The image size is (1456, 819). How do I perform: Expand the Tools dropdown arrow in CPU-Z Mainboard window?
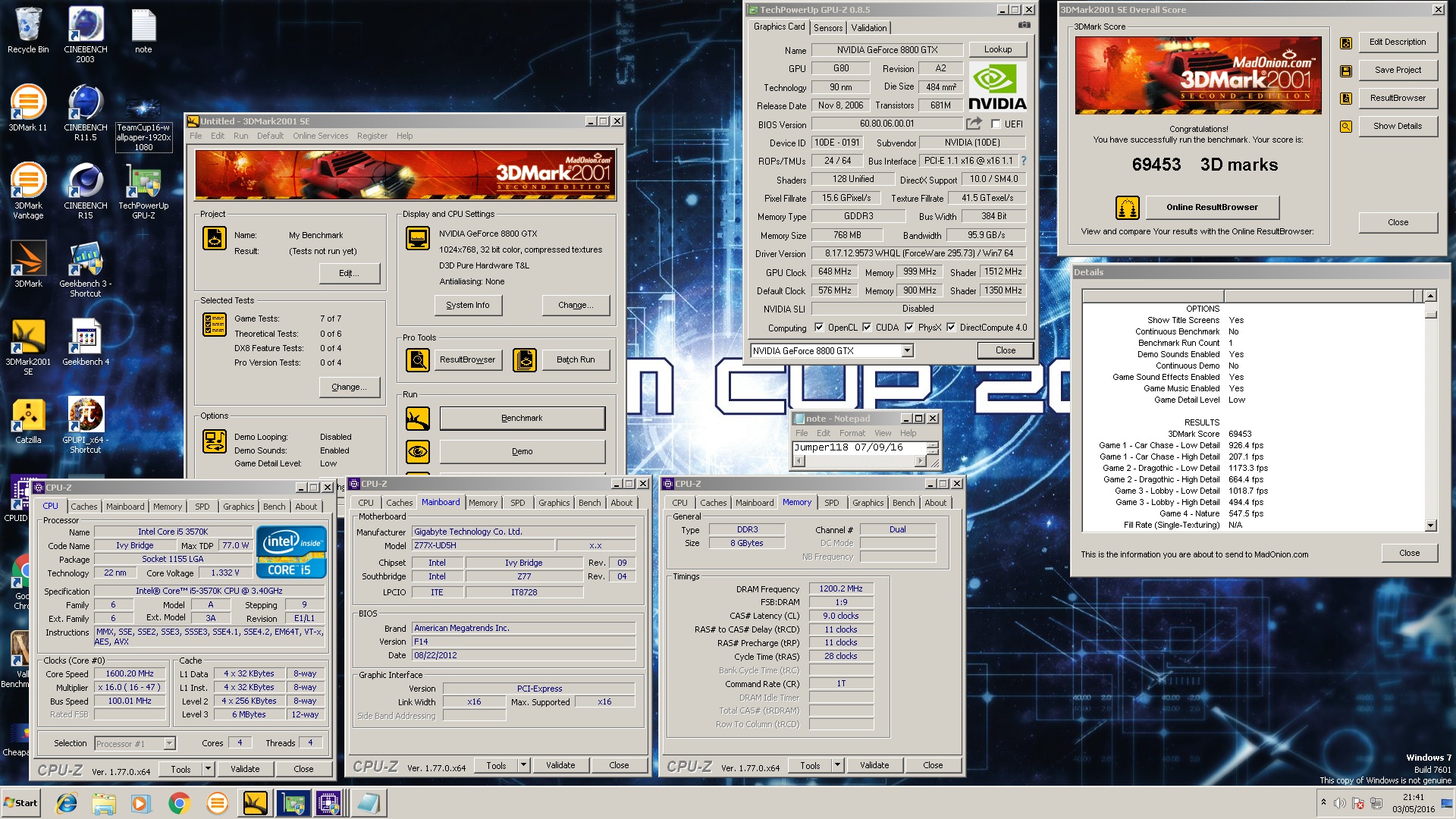tap(522, 765)
